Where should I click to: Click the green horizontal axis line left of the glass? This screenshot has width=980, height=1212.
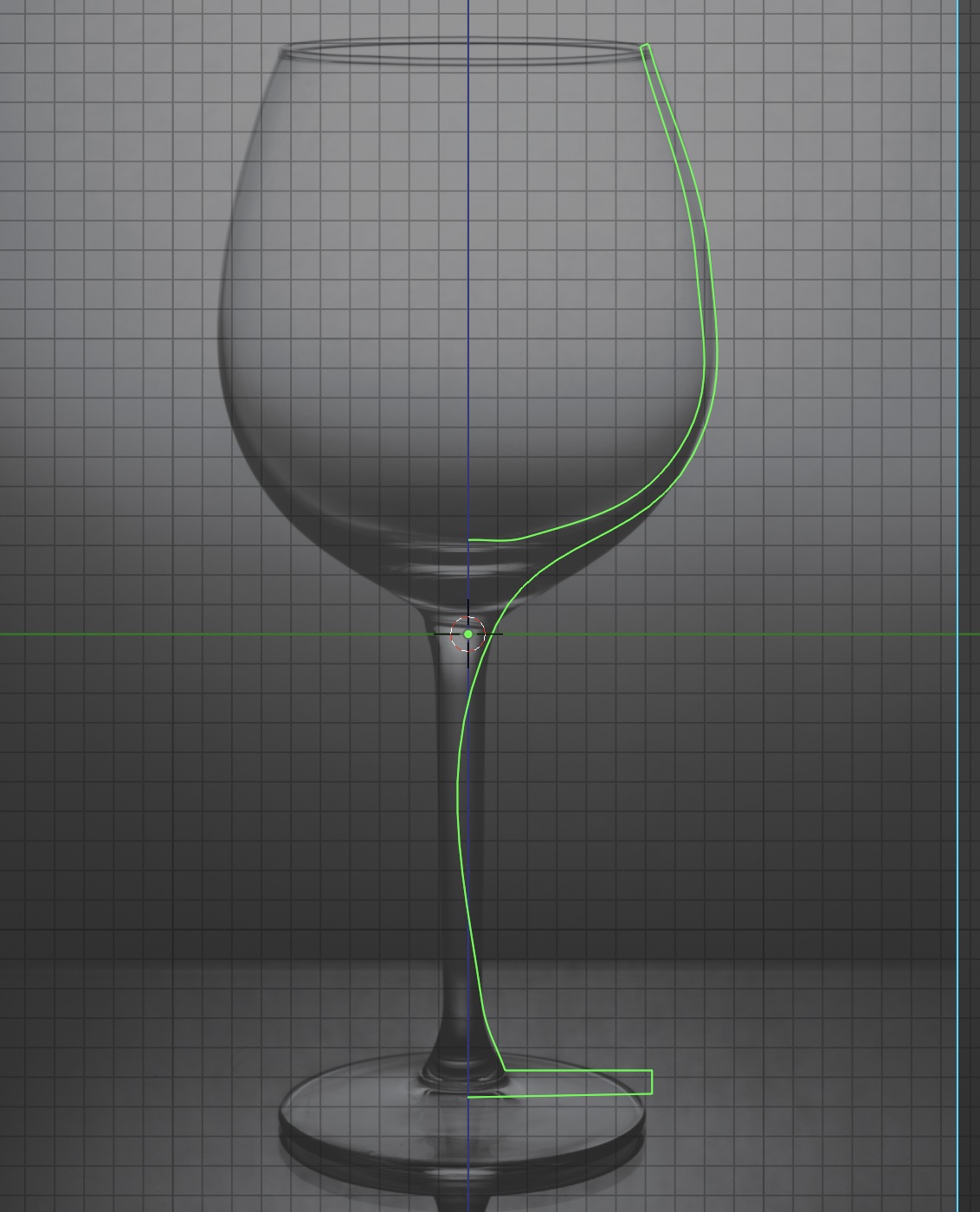130,635
